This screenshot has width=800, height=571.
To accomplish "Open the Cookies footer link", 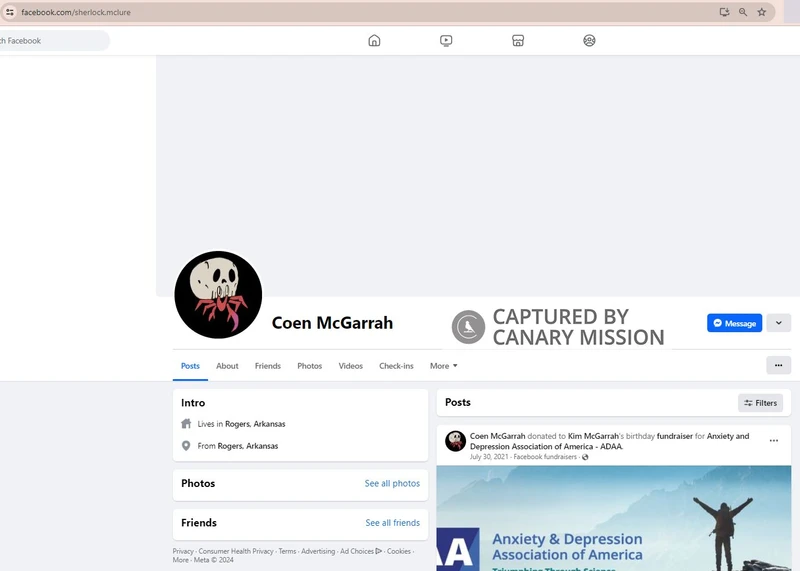I will coord(398,551).
